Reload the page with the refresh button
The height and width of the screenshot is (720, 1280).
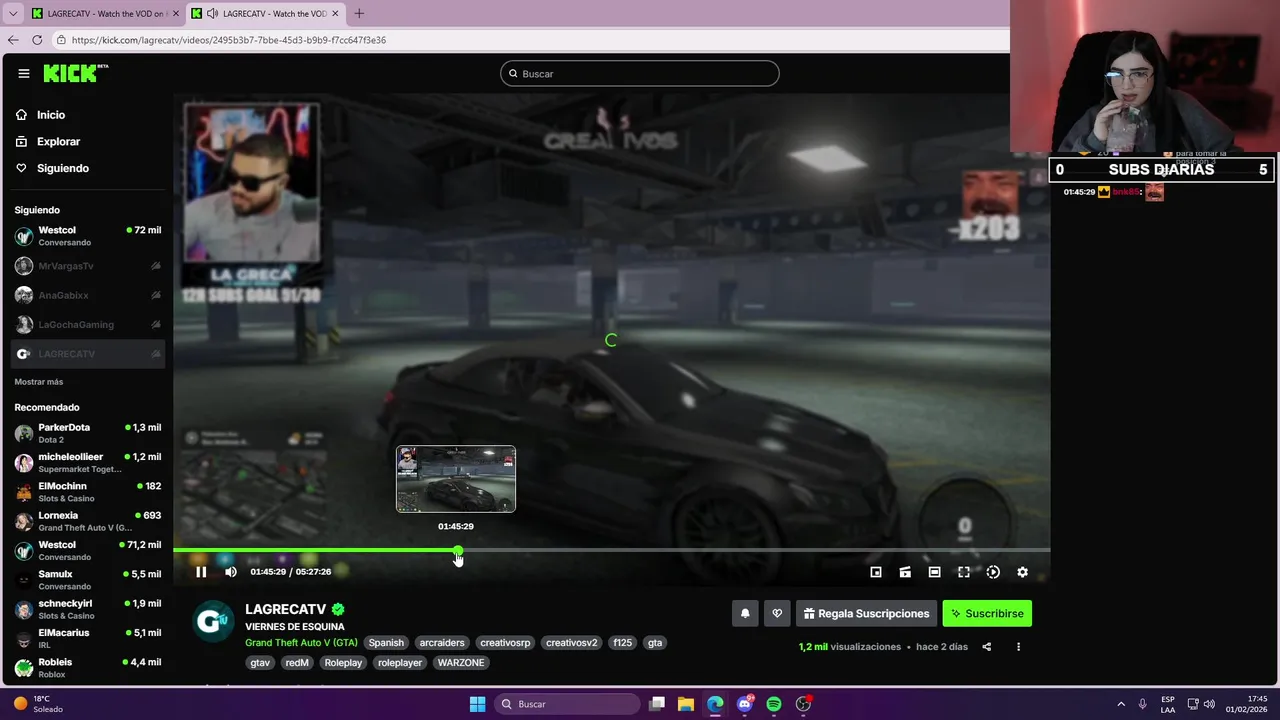click(37, 40)
